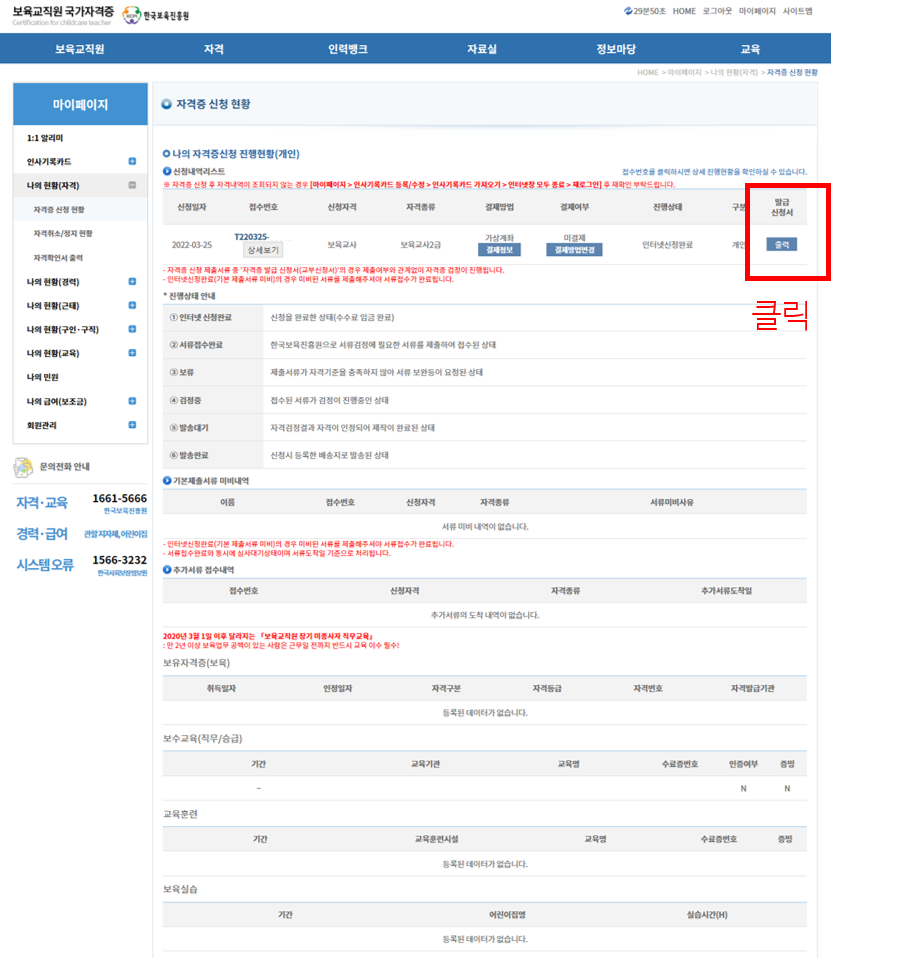The image size is (918, 958).
Task: Go to 정보마당 in the navigation bar
Action: point(615,49)
